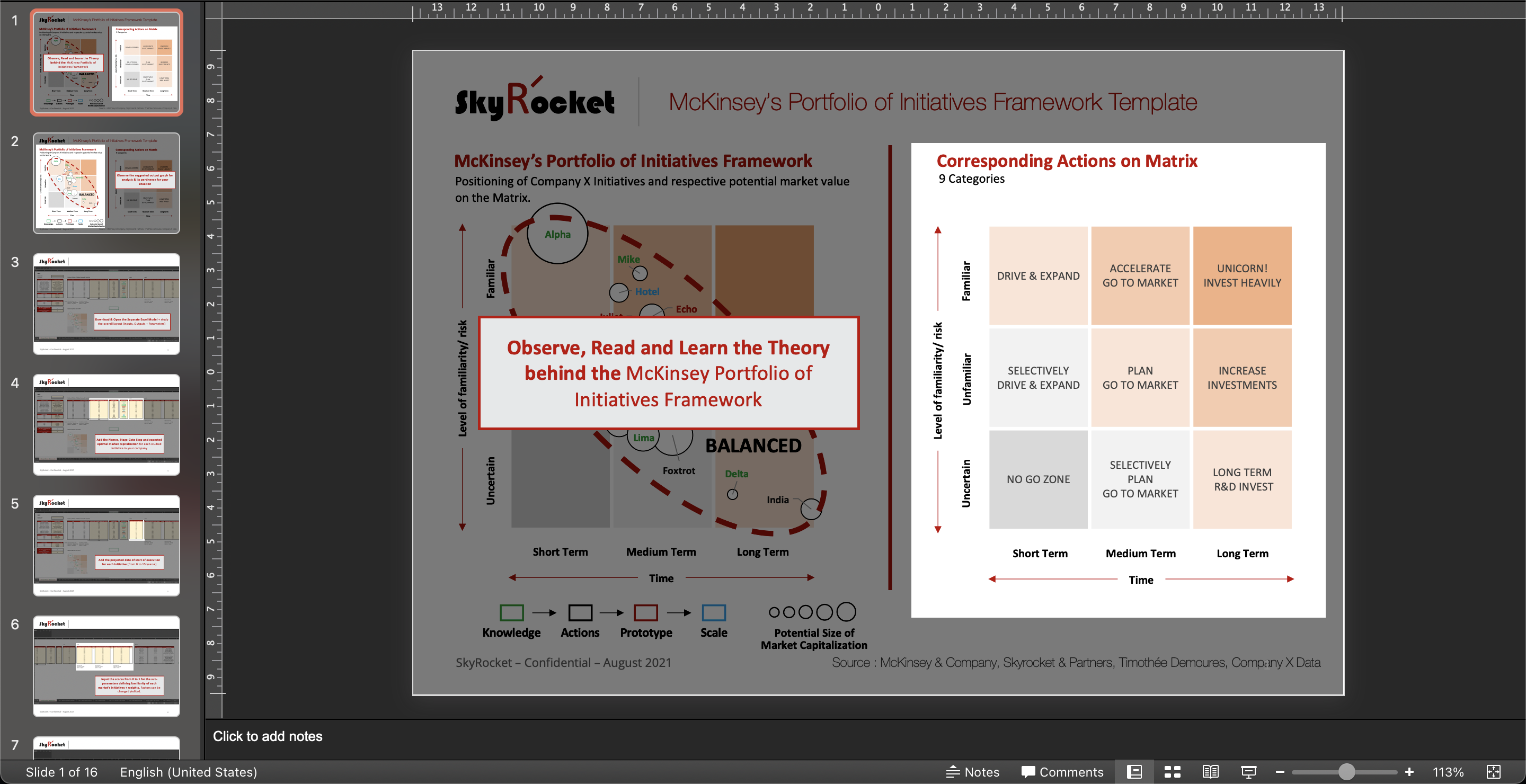Click the black Actions legend box
Viewport: 1526px width, 784px height.
coord(580,612)
